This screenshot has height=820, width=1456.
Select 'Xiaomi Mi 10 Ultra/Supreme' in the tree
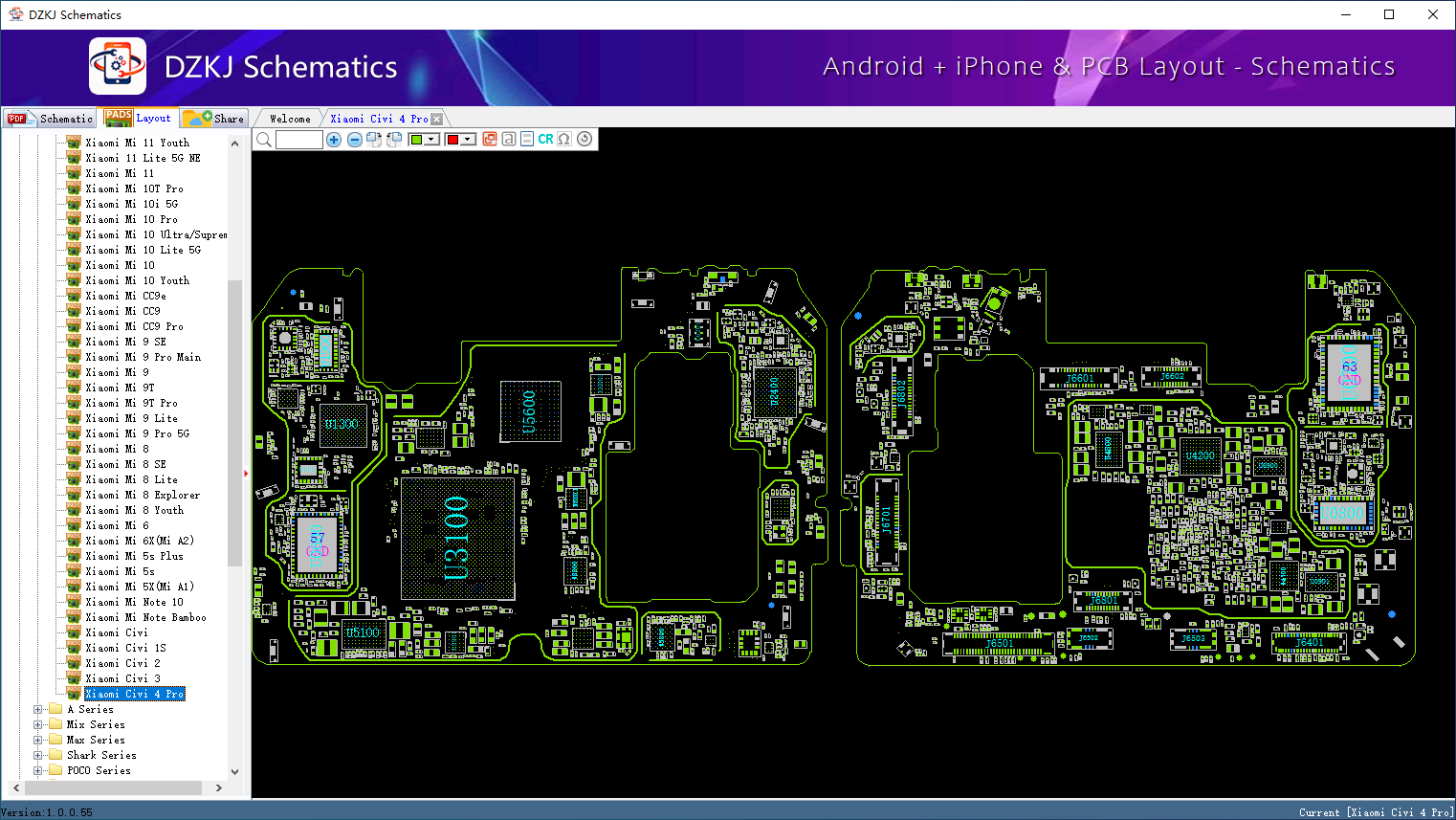(x=156, y=234)
